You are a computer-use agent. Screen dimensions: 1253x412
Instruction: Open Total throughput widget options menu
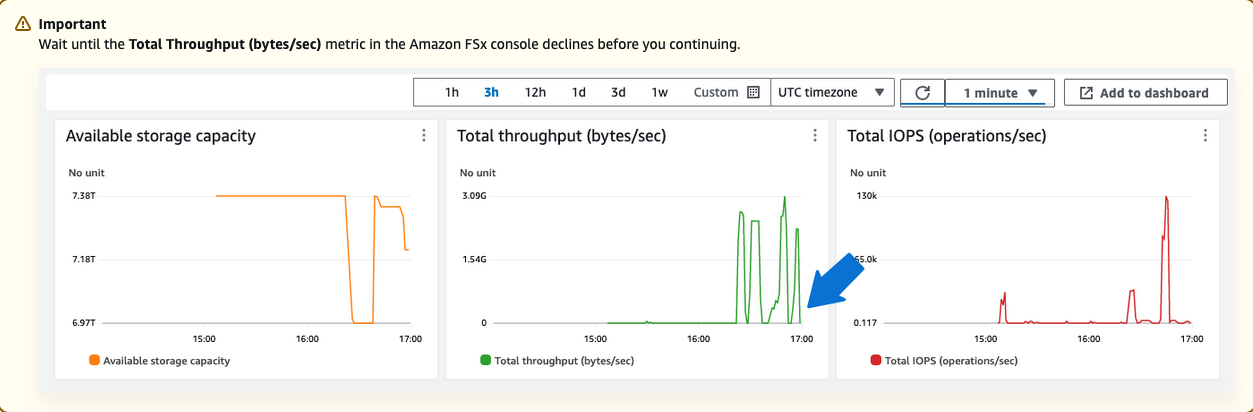coord(815,136)
